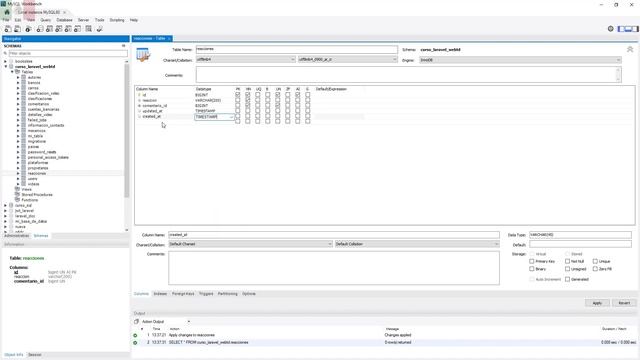Open the File menu
Screen dimensions: 640x360
6,20
